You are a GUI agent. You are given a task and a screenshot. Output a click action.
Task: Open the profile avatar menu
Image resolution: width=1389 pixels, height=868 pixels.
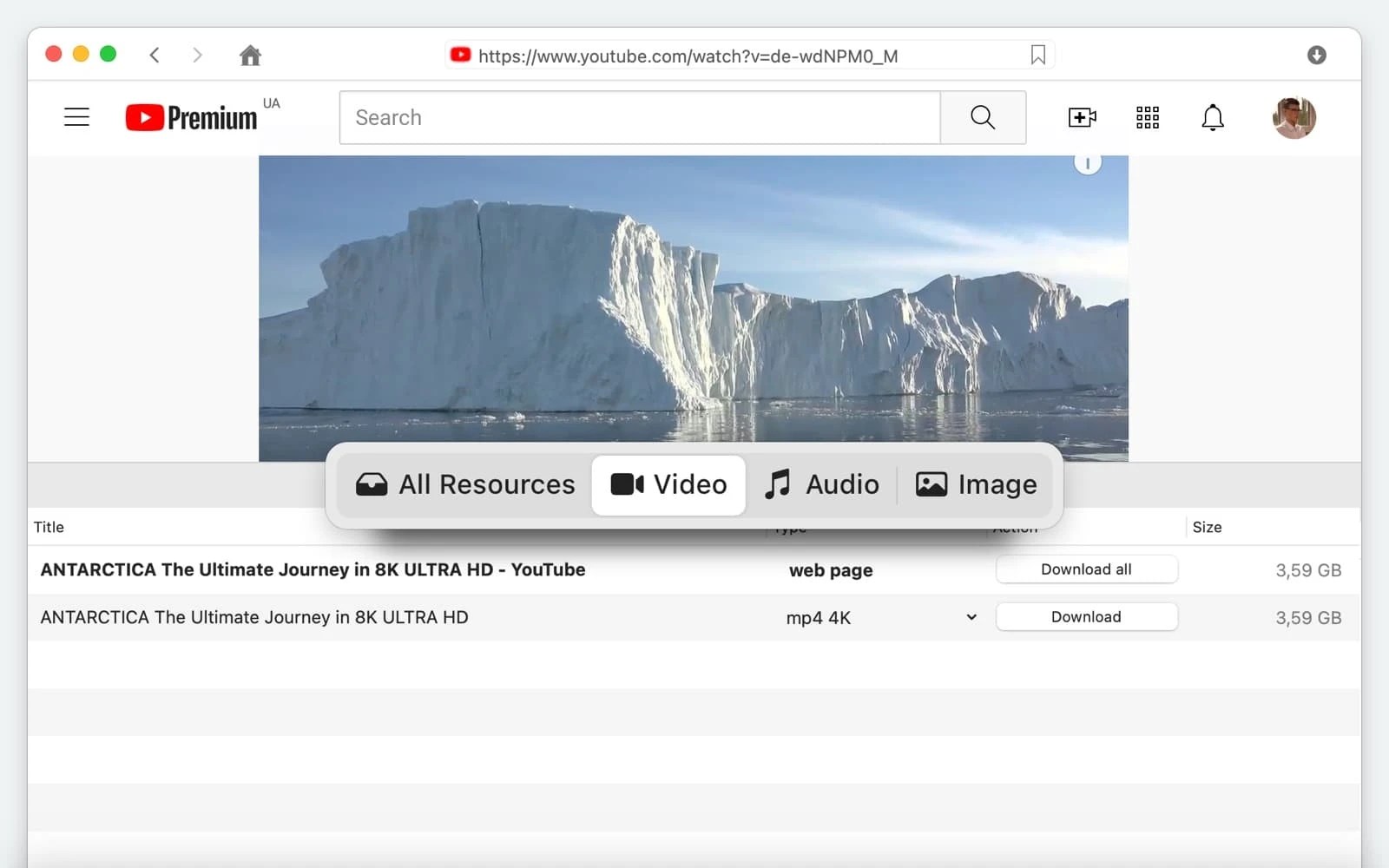[1294, 117]
